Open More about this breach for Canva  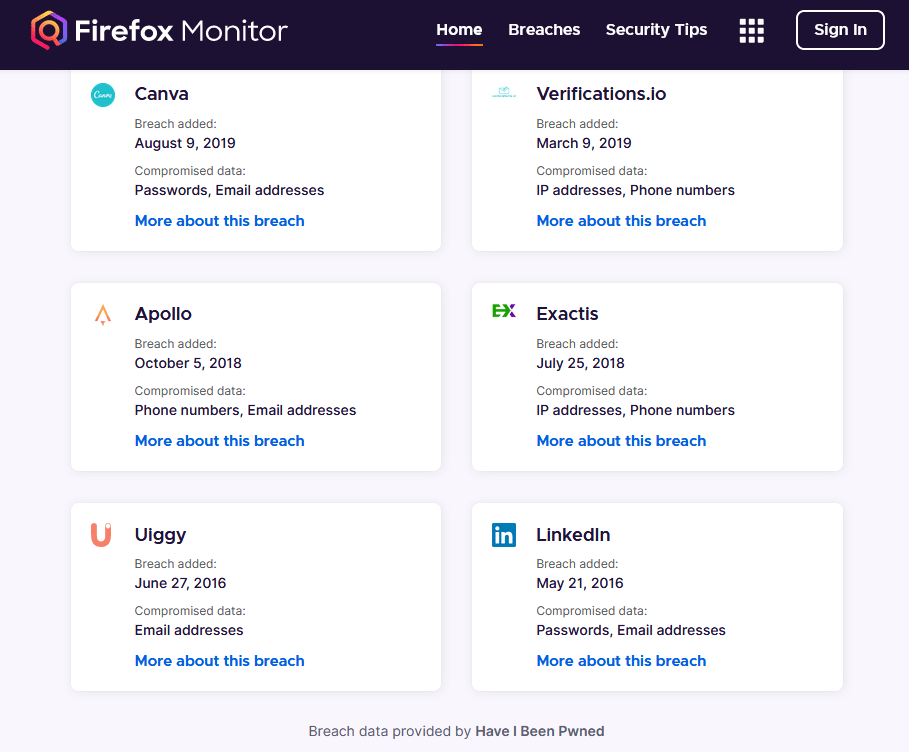(x=219, y=221)
